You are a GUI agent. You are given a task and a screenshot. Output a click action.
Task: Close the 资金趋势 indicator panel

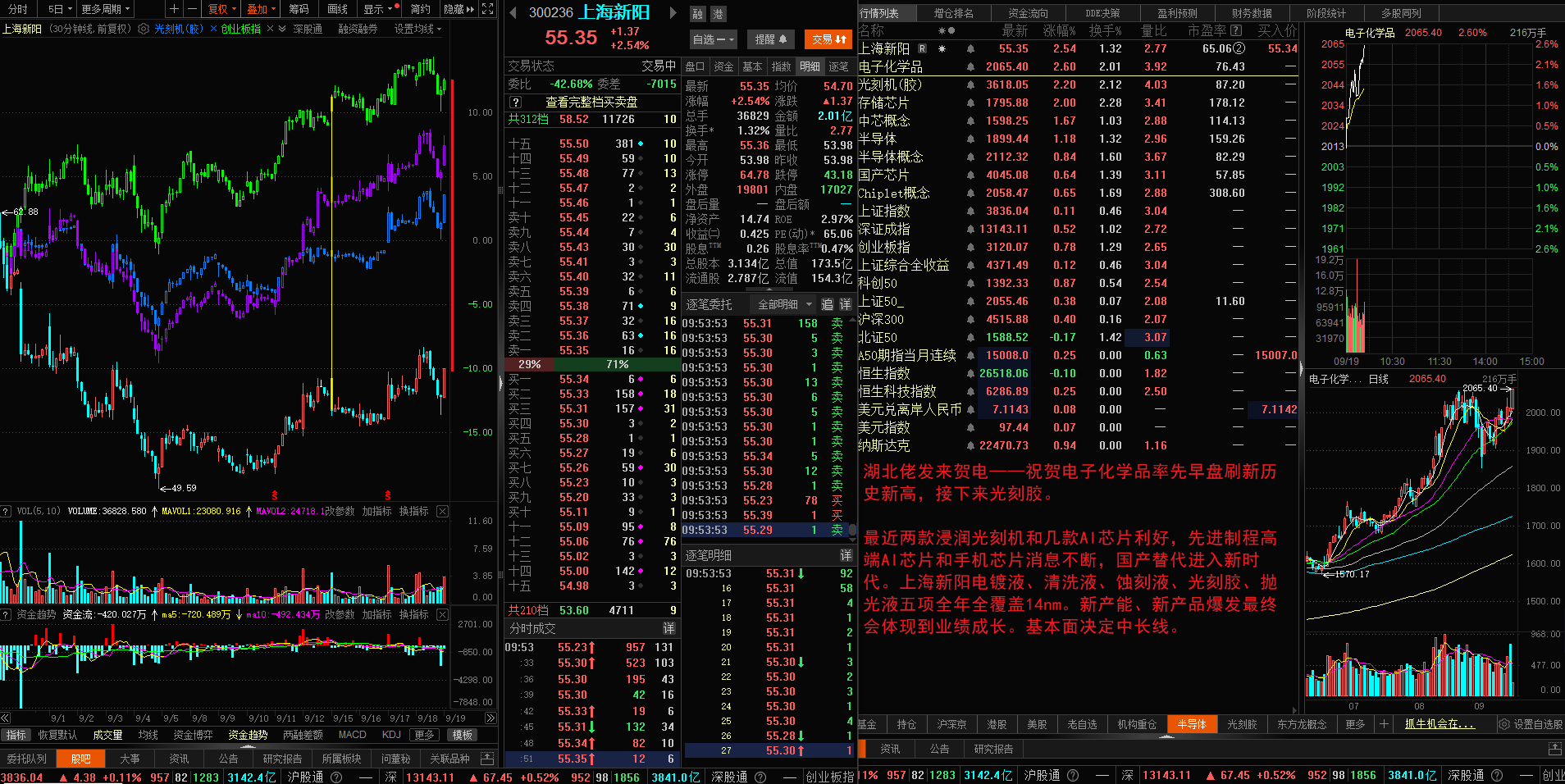(x=442, y=614)
